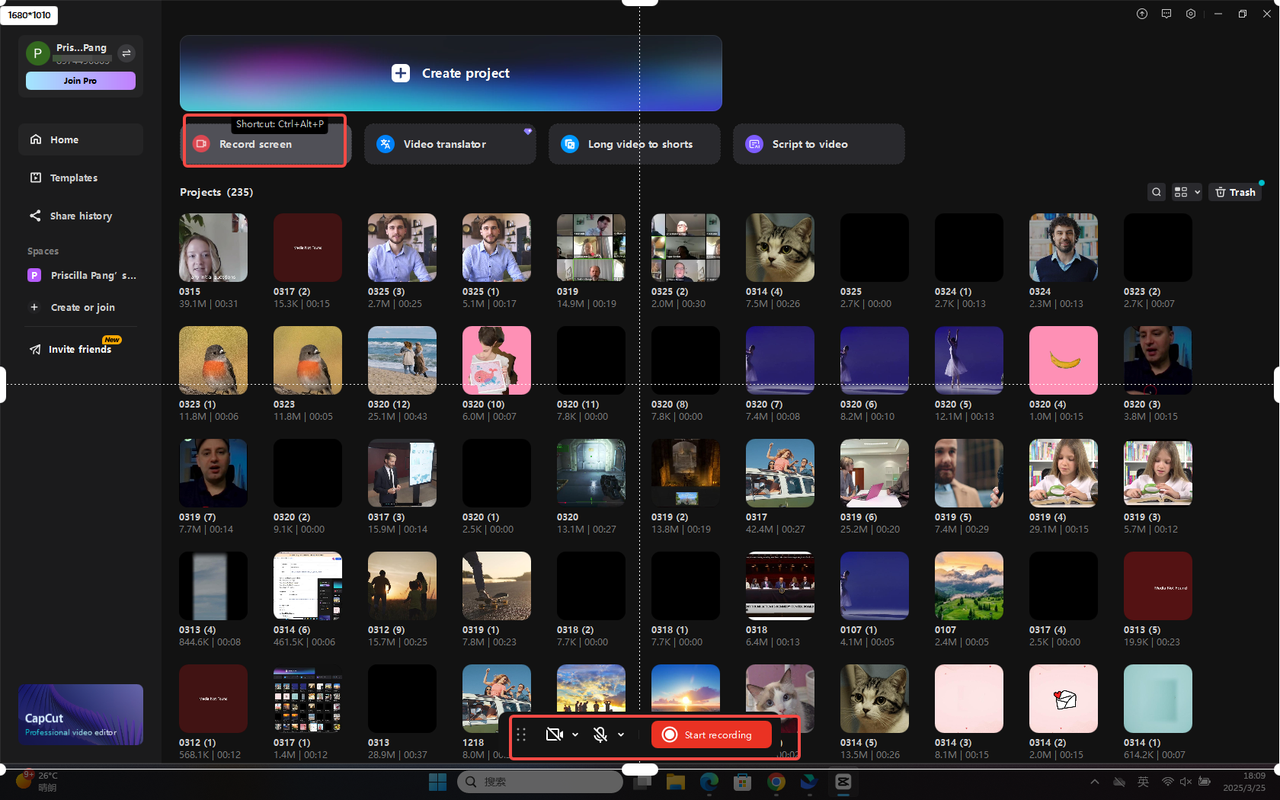Viewport: 1280px width, 800px height.
Task: Click the search icon above projects
Action: tap(1156, 191)
